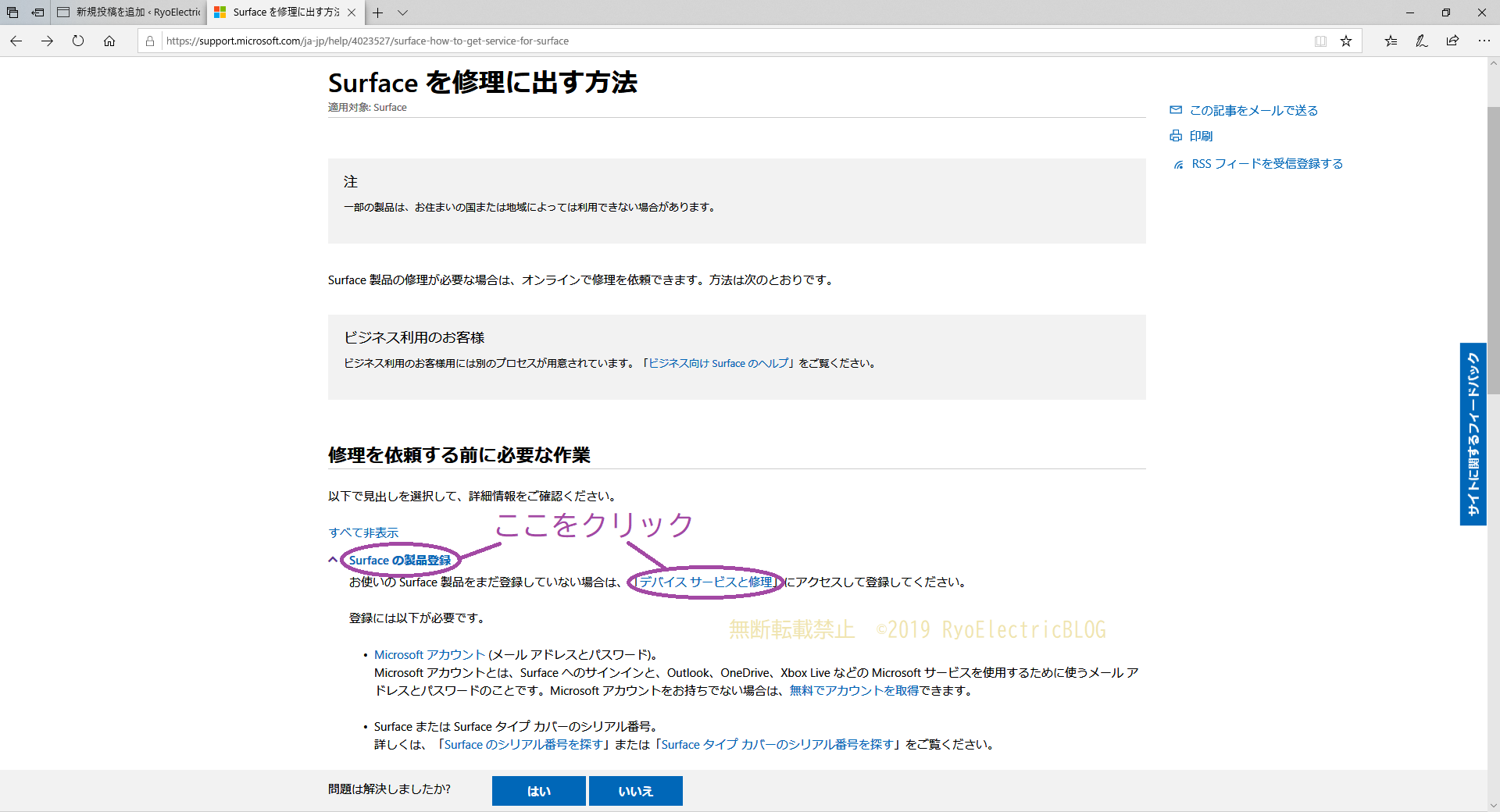Select the Surface を修理に出す方法 tab
1500x812 pixels.
coord(285,12)
